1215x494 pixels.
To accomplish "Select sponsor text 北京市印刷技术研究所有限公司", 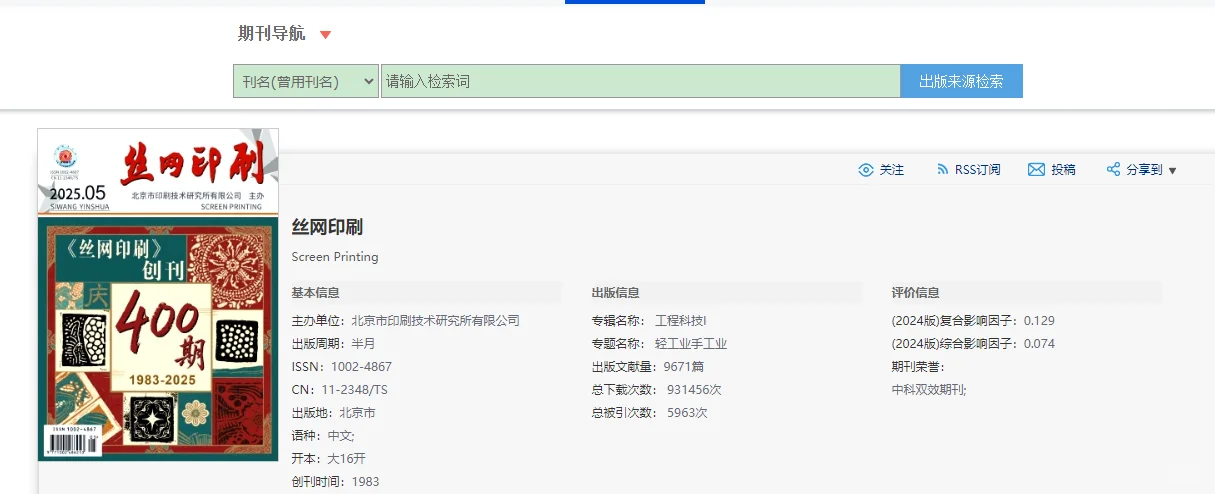I will tap(435, 321).
